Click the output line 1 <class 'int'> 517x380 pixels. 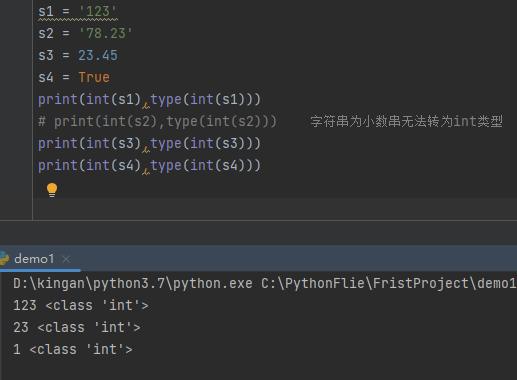pyautogui.click(x=73, y=350)
